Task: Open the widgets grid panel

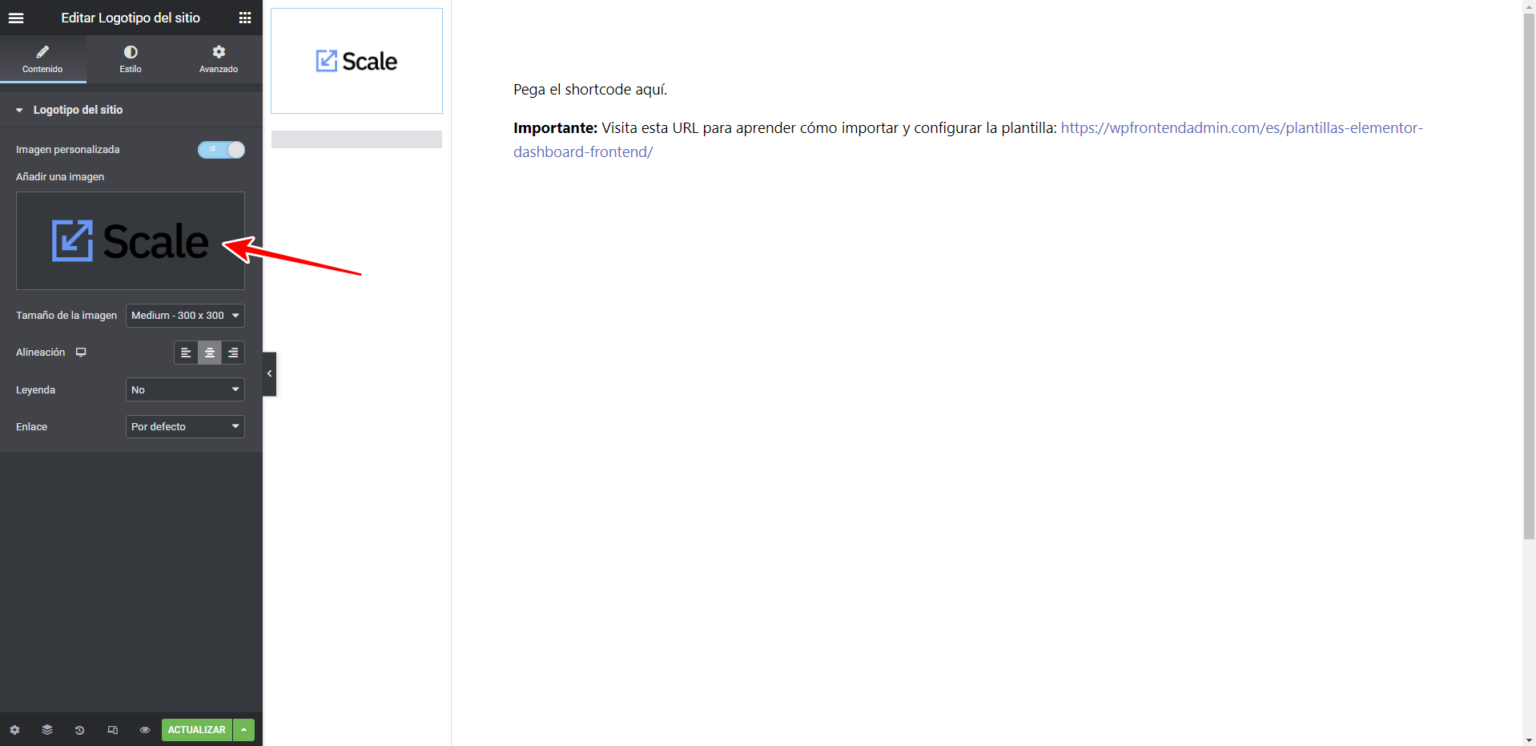Action: (x=245, y=18)
